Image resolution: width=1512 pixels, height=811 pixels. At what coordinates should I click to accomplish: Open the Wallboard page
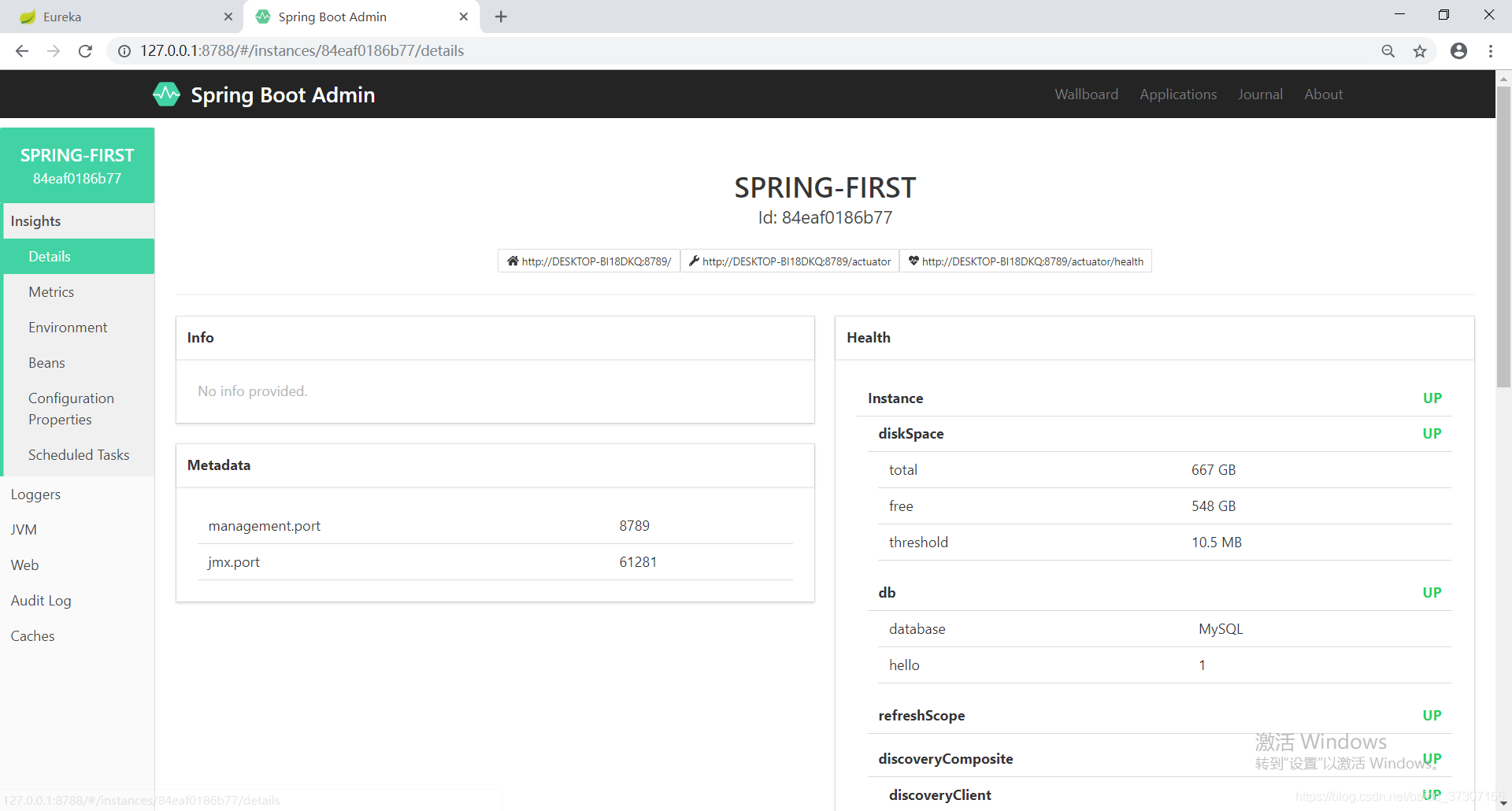pyautogui.click(x=1087, y=94)
